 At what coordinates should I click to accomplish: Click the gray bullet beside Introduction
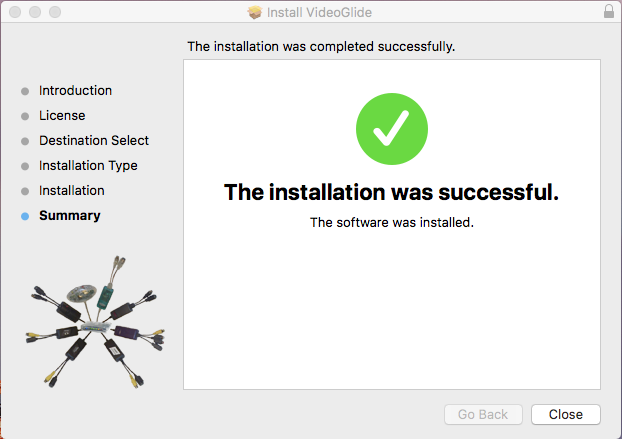25,91
